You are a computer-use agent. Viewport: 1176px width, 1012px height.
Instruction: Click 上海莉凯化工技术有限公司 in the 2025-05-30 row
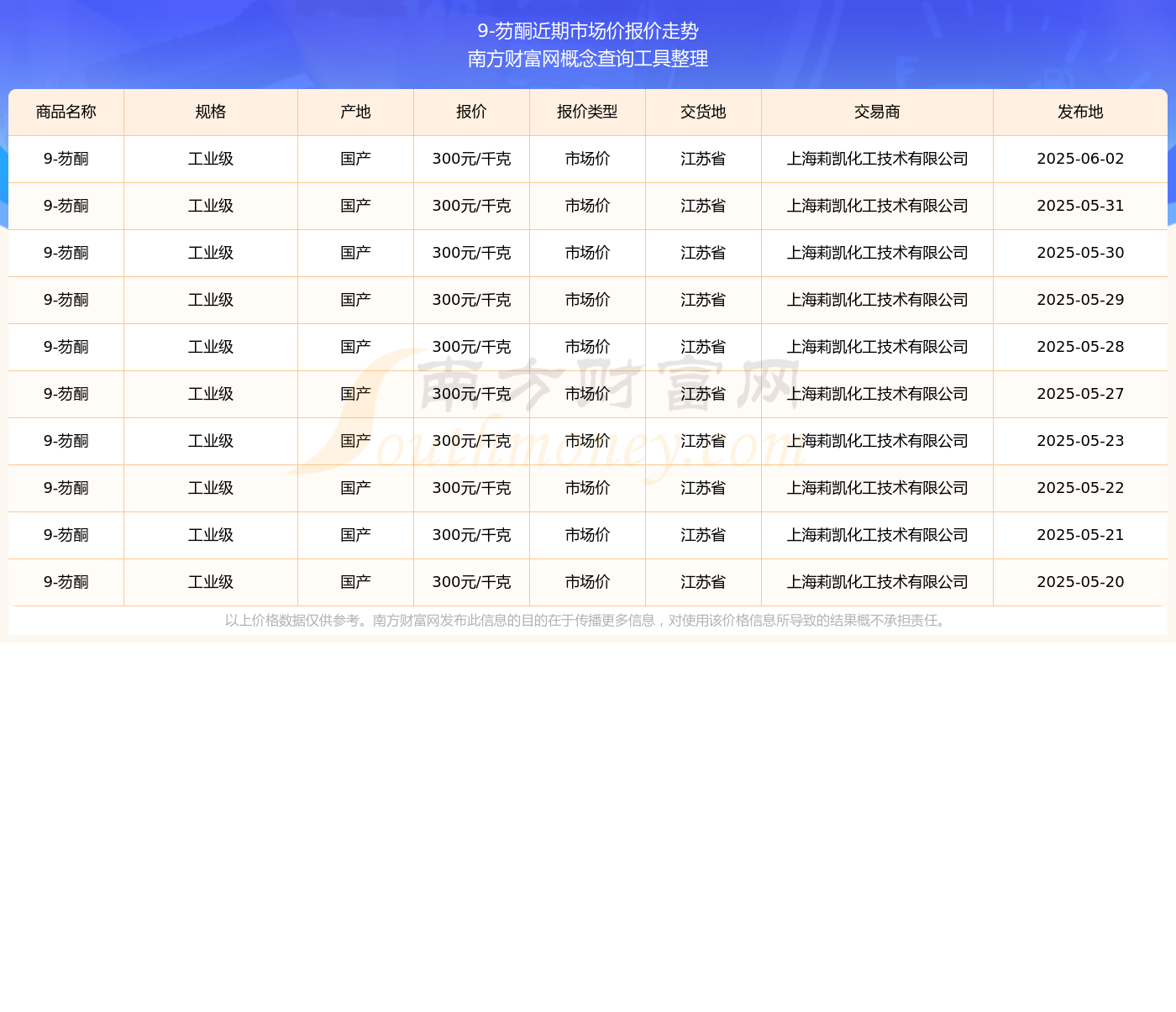click(x=877, y=253)
